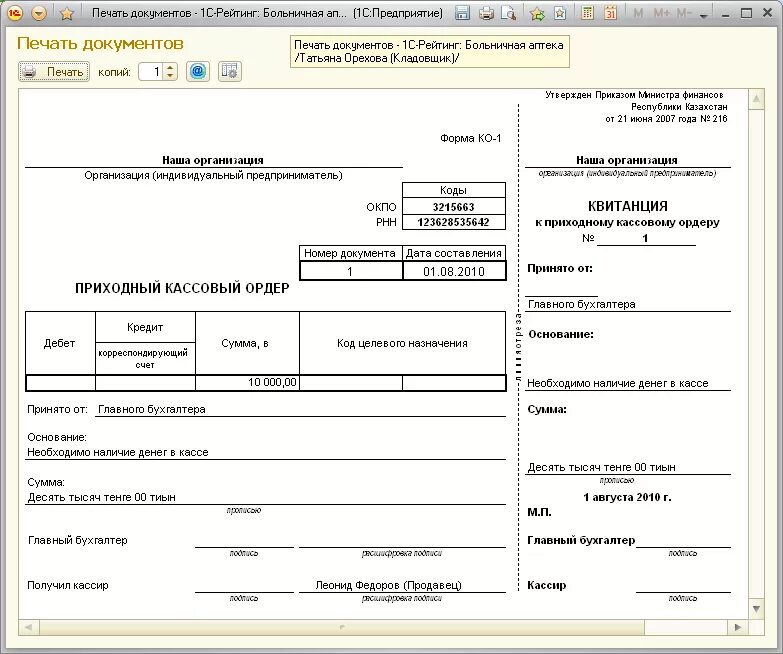Click the КВИТАНЦИЯ heading
The height and width of the screenshot is (654, 783).
tap(628, 206)
